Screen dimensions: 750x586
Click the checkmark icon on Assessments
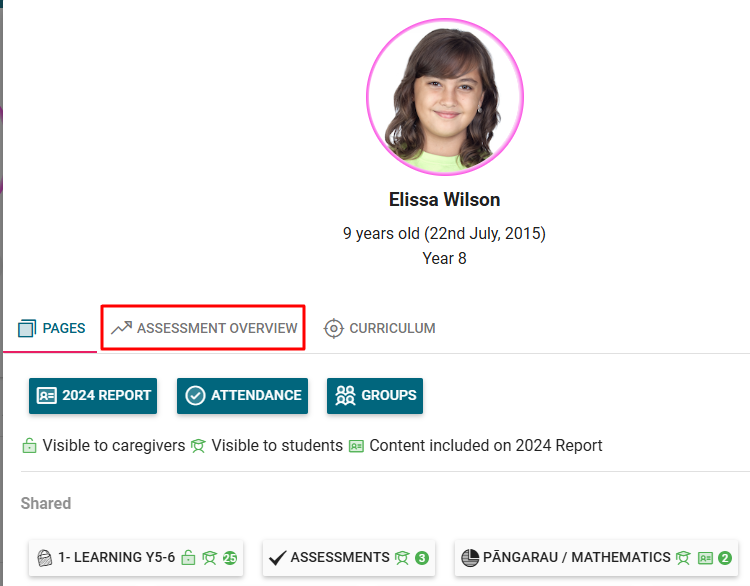click(x=278, y=558)
